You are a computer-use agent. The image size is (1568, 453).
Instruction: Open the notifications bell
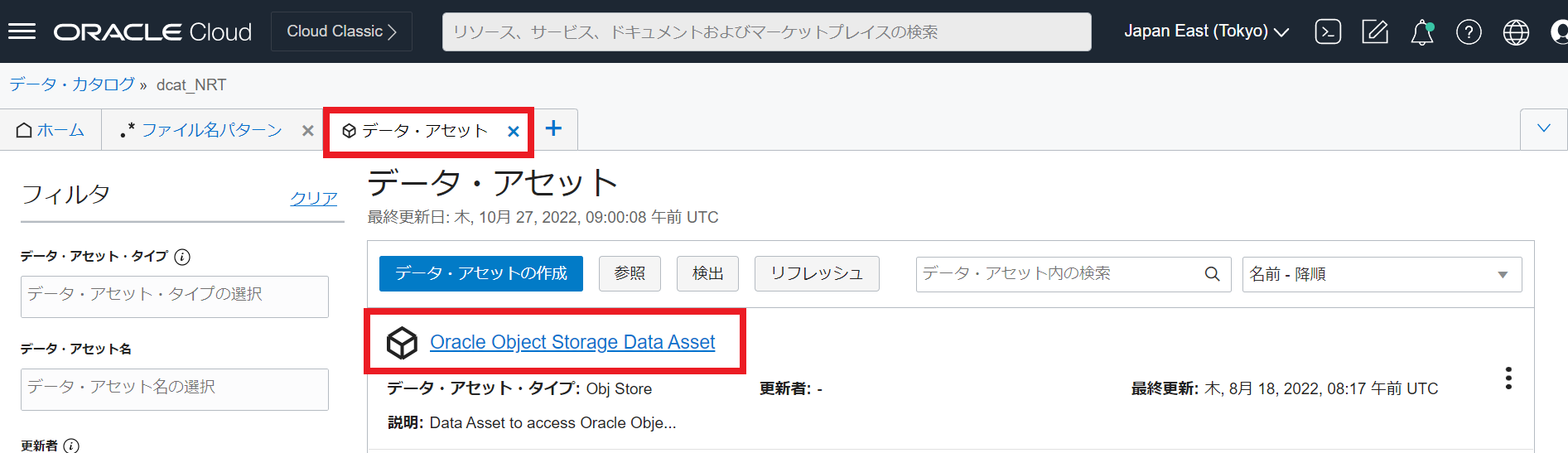tap(1422, 32)
